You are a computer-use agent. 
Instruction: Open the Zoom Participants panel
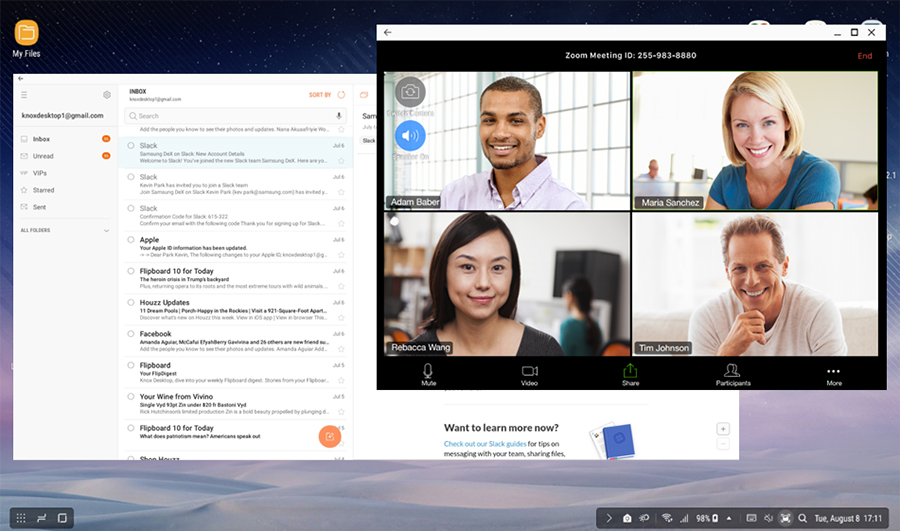[732, 374]
